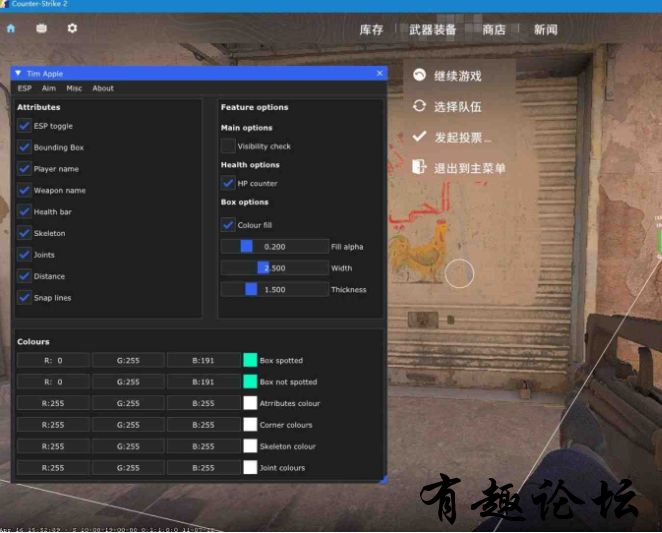Open the 商店 store menu
The height and width of the screenshot is (533, 662).
coord(494,30)
